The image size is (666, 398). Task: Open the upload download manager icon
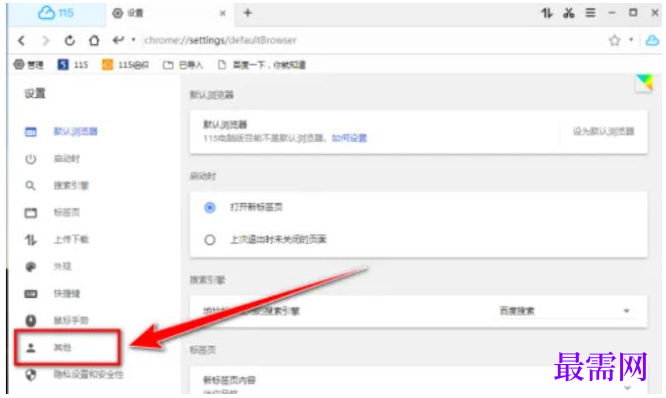click(547, 13)
